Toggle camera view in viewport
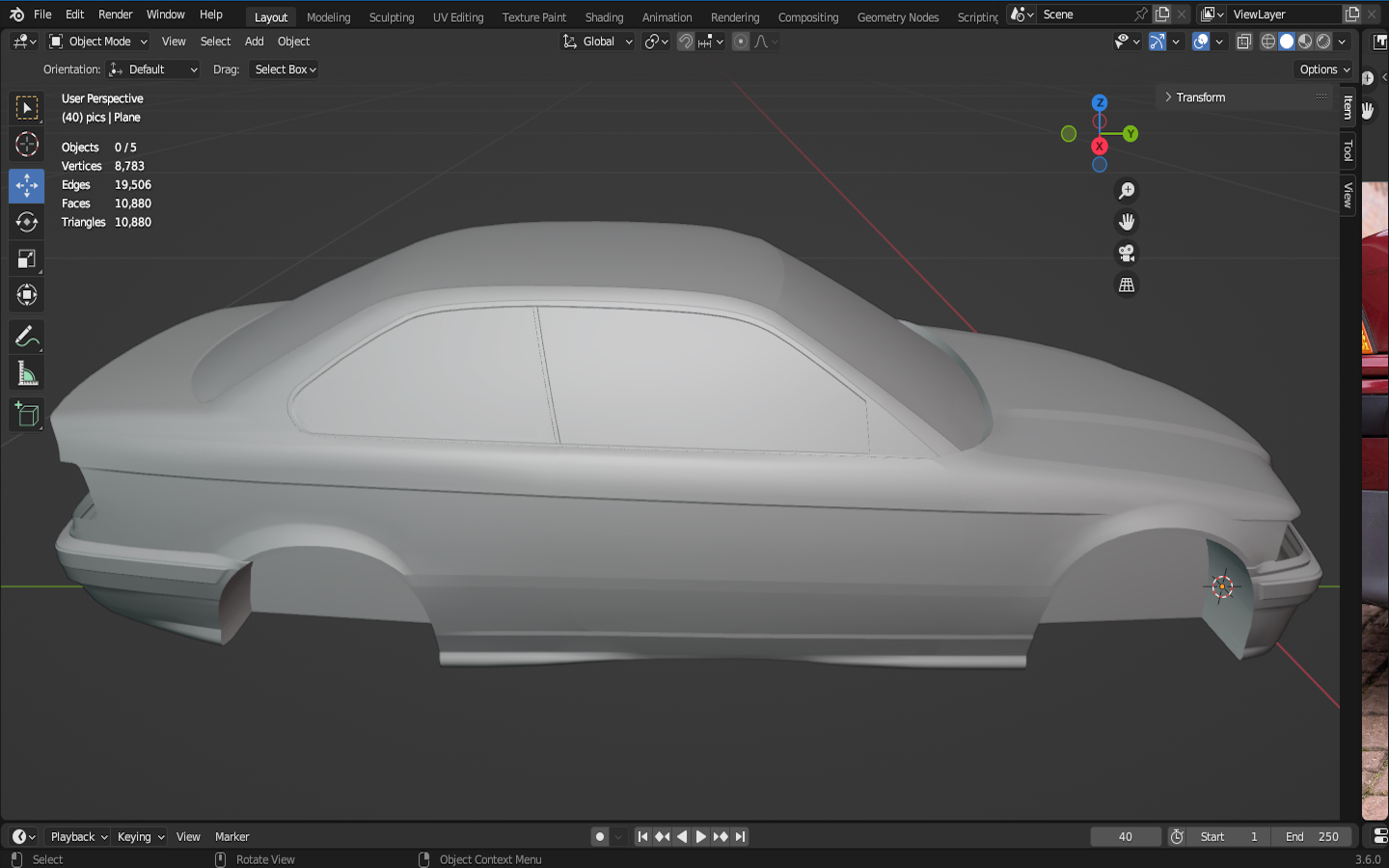The image size is (1389, 868). [x=1126, y=254]
